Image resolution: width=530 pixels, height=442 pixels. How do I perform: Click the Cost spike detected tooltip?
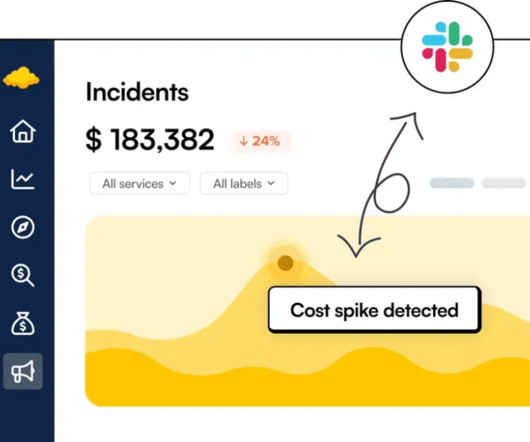pyautogui.click(x=375, y=310)
